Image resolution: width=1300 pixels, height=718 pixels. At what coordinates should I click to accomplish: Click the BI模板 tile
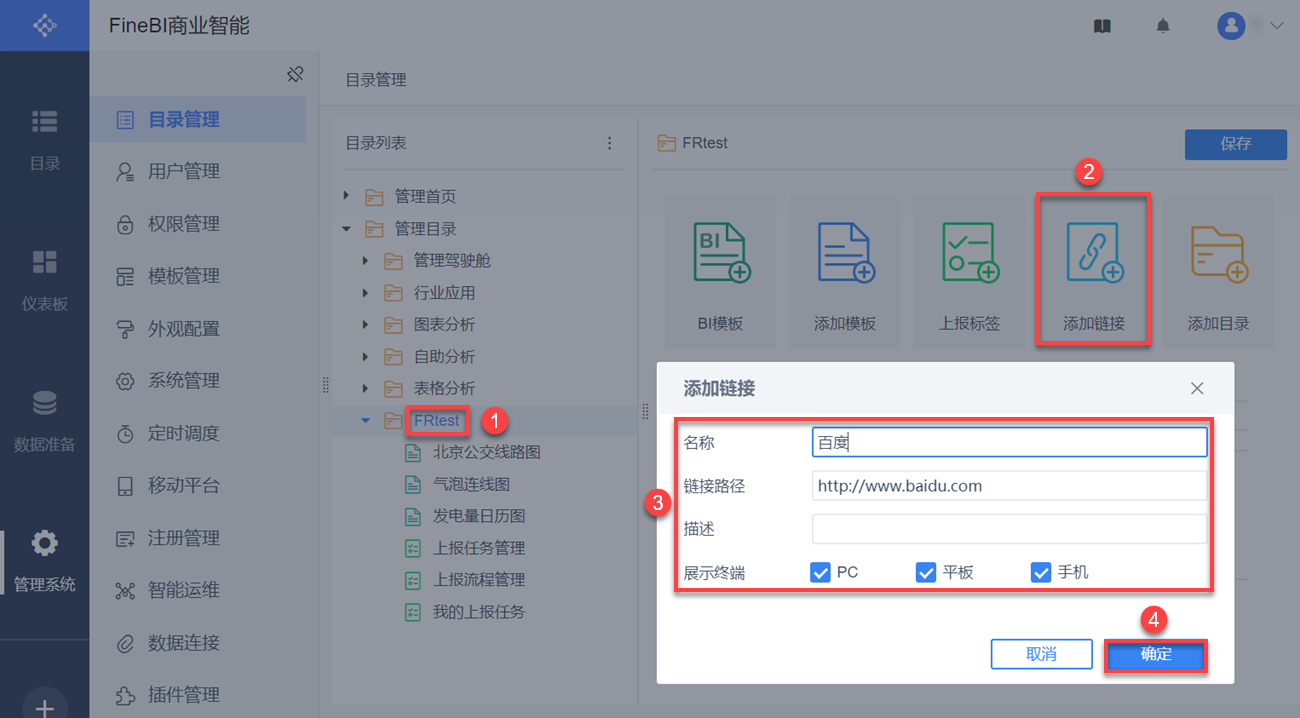click(x=721, y=271)
